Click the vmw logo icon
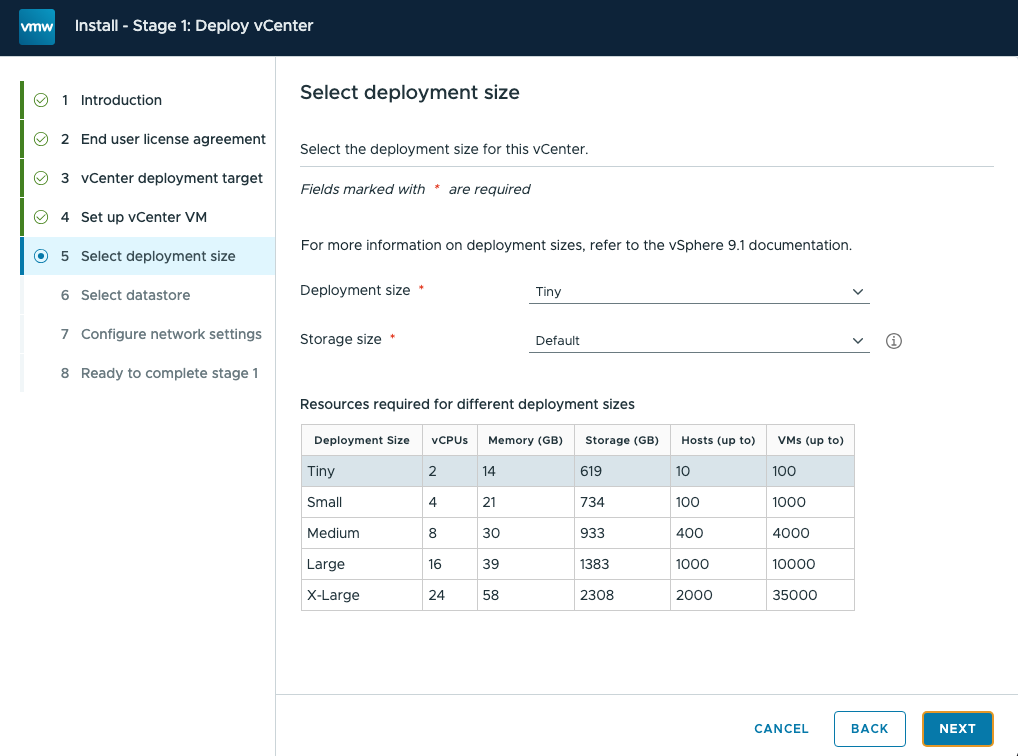The width and height of the screenshot is (1018, 756). click(37, 27)
